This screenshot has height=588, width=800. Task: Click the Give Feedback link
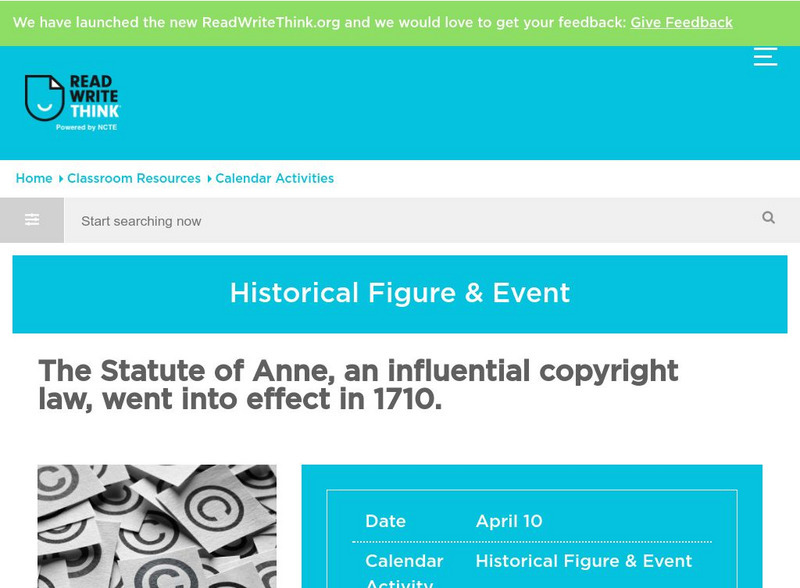(681, 22)
